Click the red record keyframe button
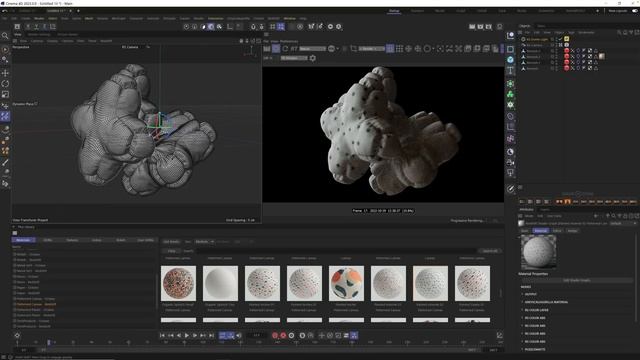The width and height of the screenshot is (640, 360). [x=275, y=335]
